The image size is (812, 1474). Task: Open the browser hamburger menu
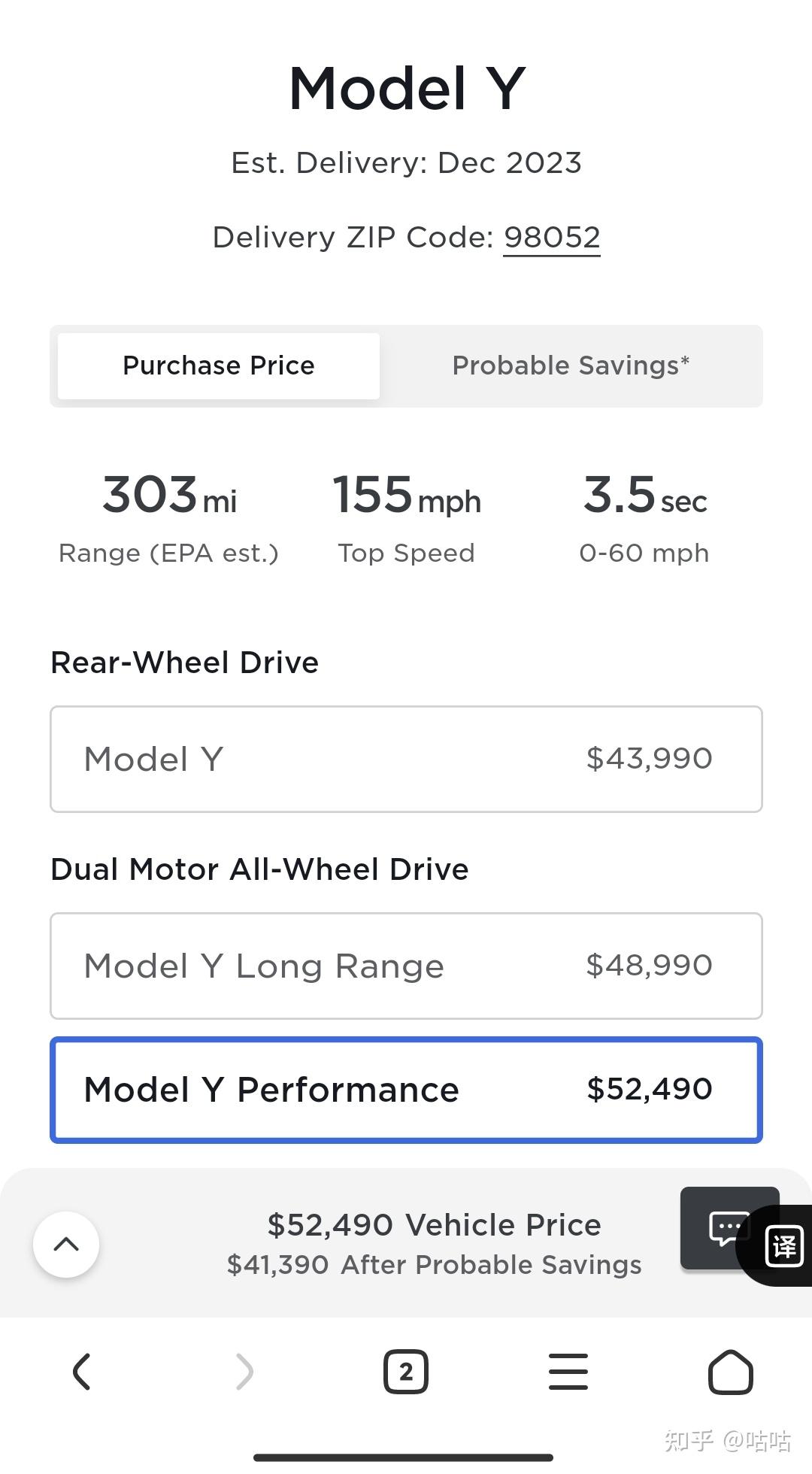568,1372
